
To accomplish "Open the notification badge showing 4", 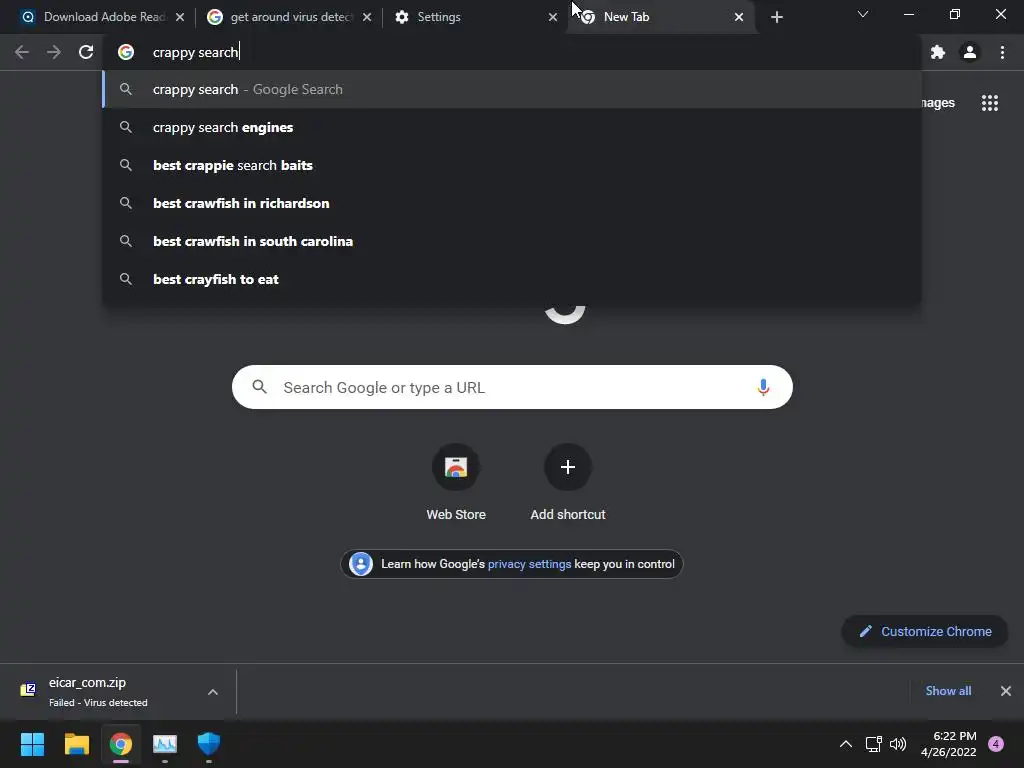I will [996, 744].
